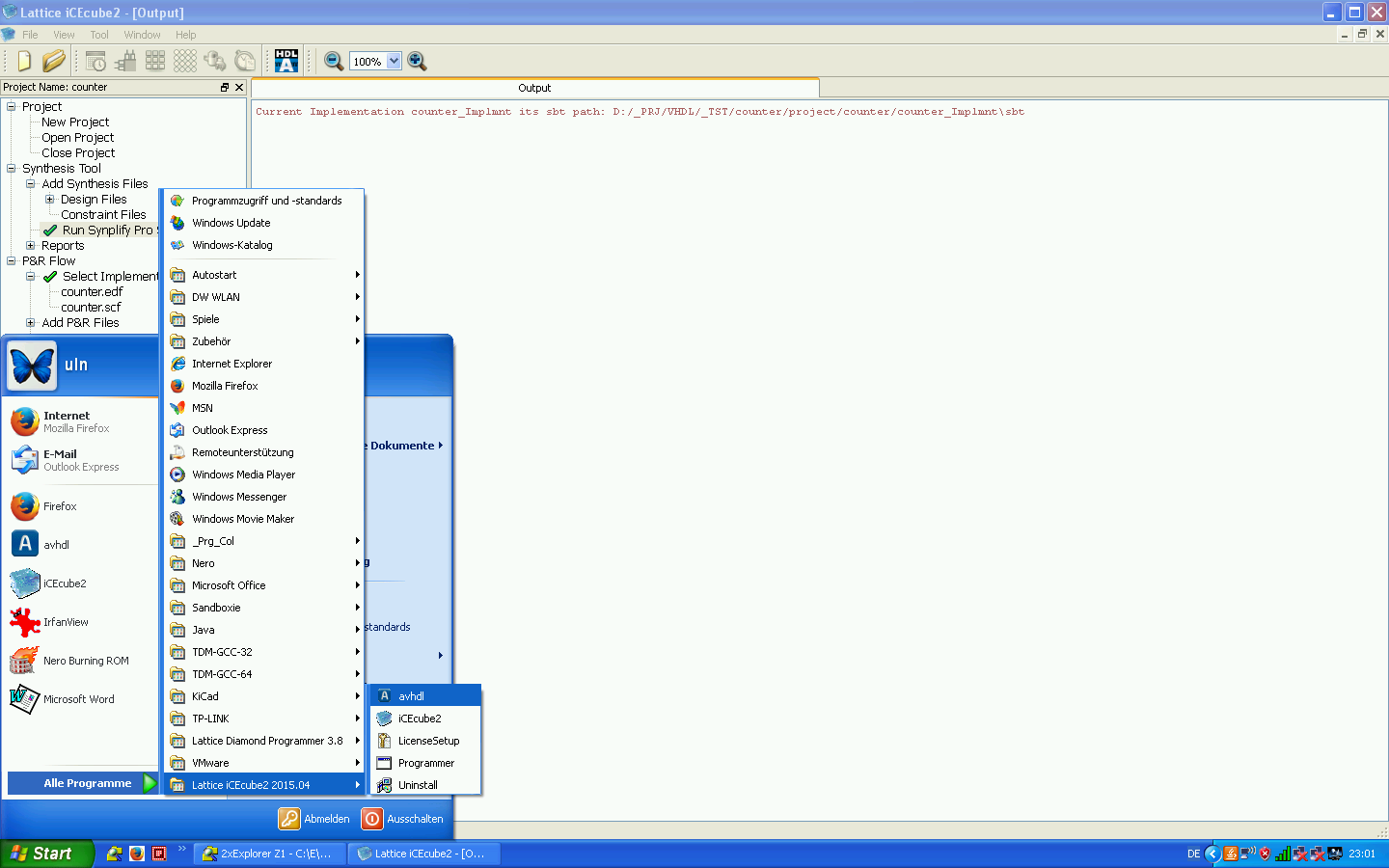Image resolution: width=1389 pixels, height=868 pixels.
Task: Select the Output tab
Action: click(x=534, y=88)
